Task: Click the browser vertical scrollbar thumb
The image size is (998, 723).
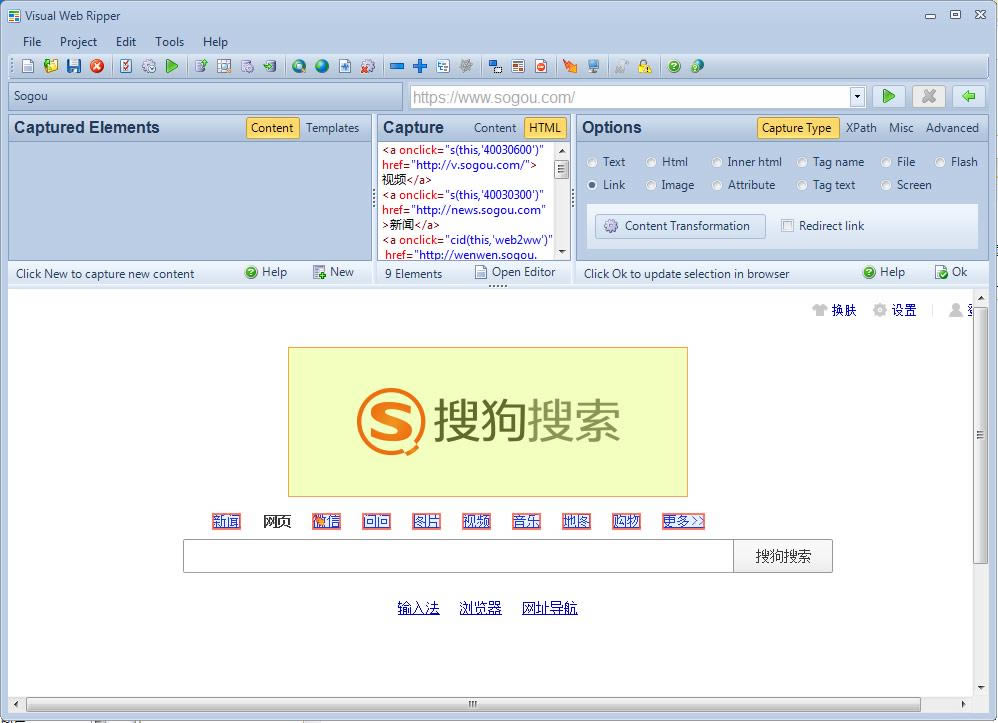Action: (x=980, y=435)
